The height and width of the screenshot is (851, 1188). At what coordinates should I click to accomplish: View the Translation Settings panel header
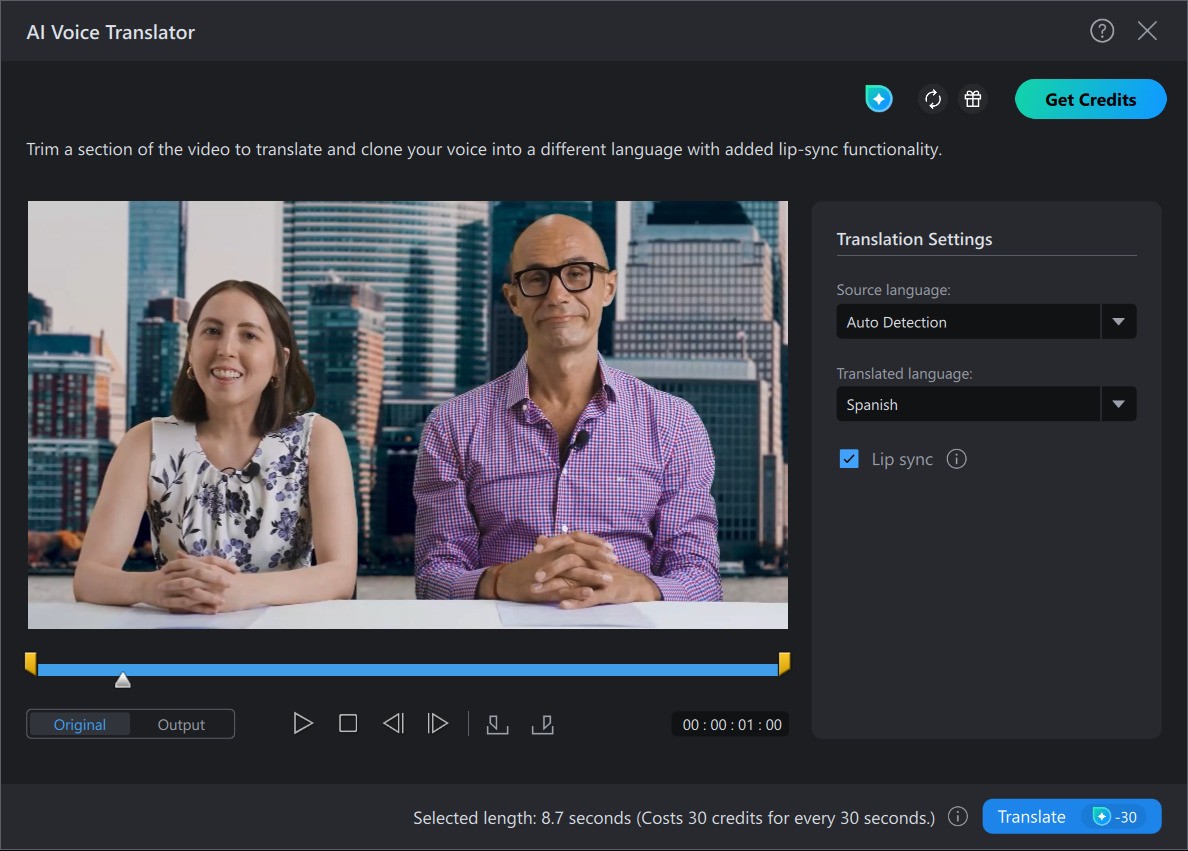coord(914,239)
